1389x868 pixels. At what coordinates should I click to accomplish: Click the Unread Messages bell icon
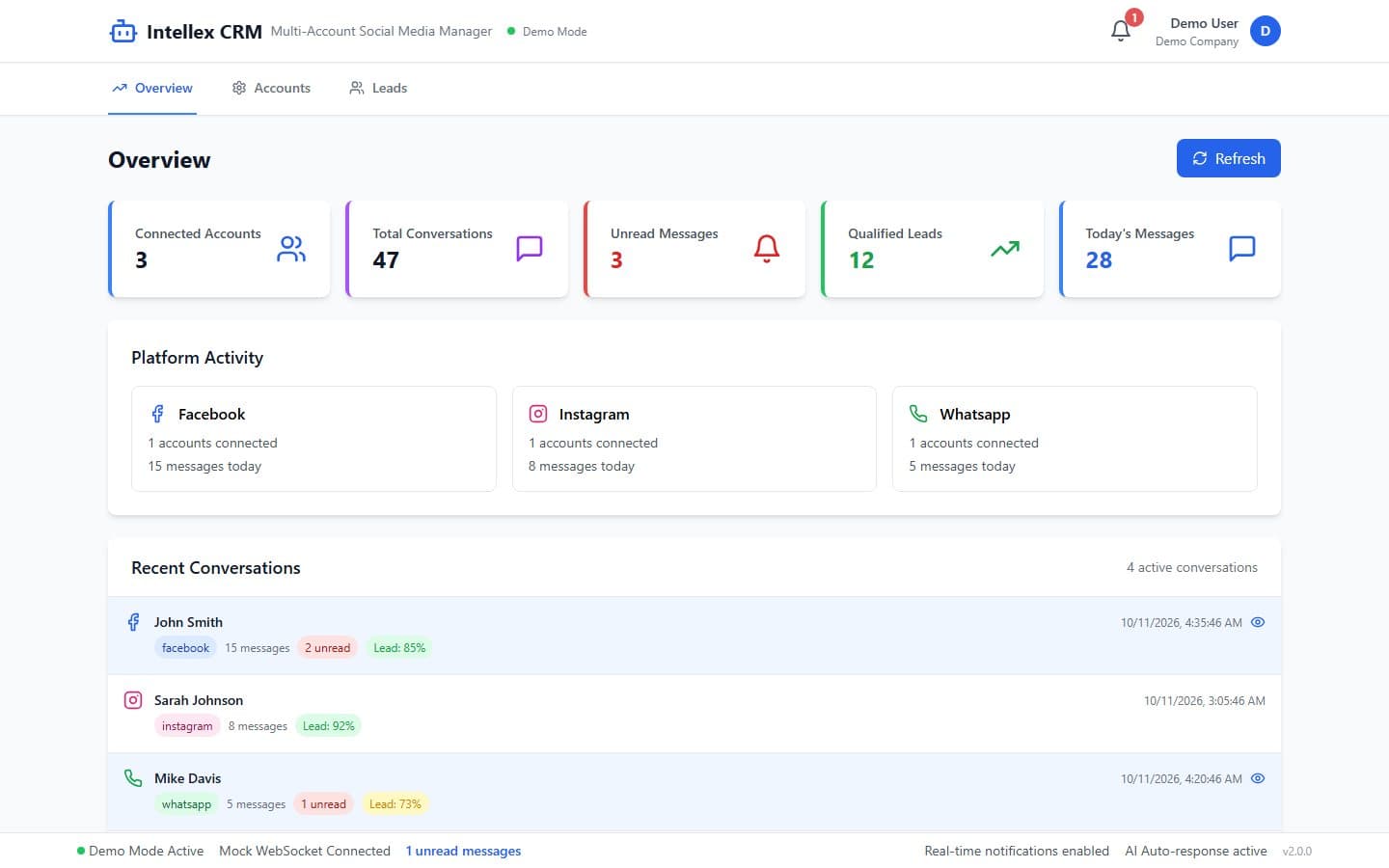[x=767, y=249]
